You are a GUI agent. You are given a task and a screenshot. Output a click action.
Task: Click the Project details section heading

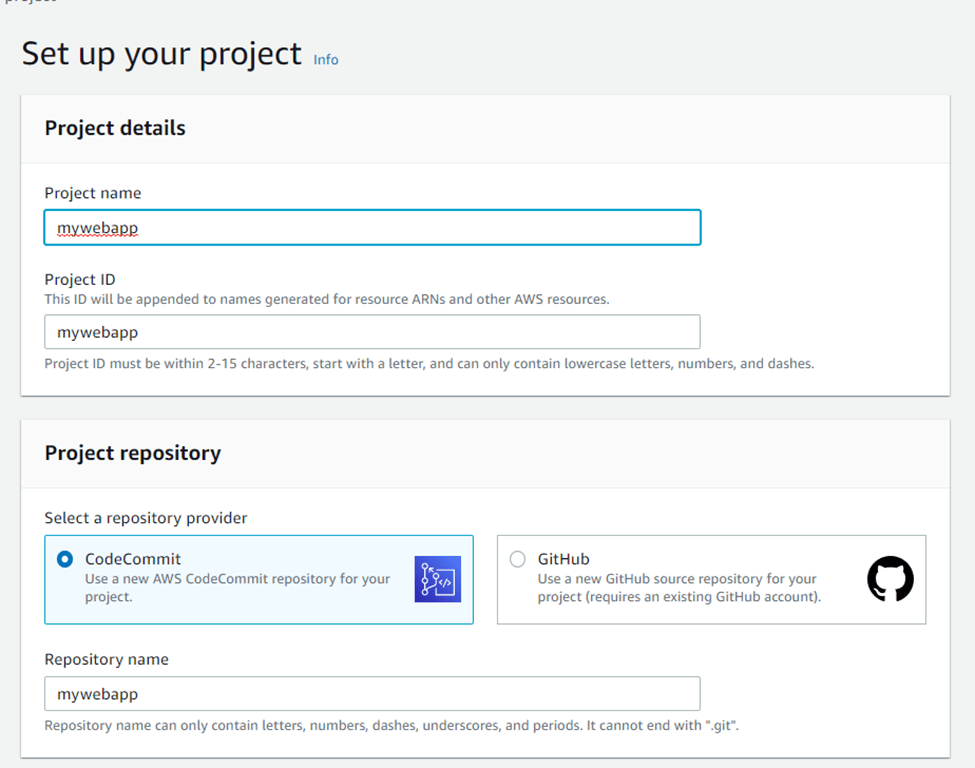tap(115, 128)
